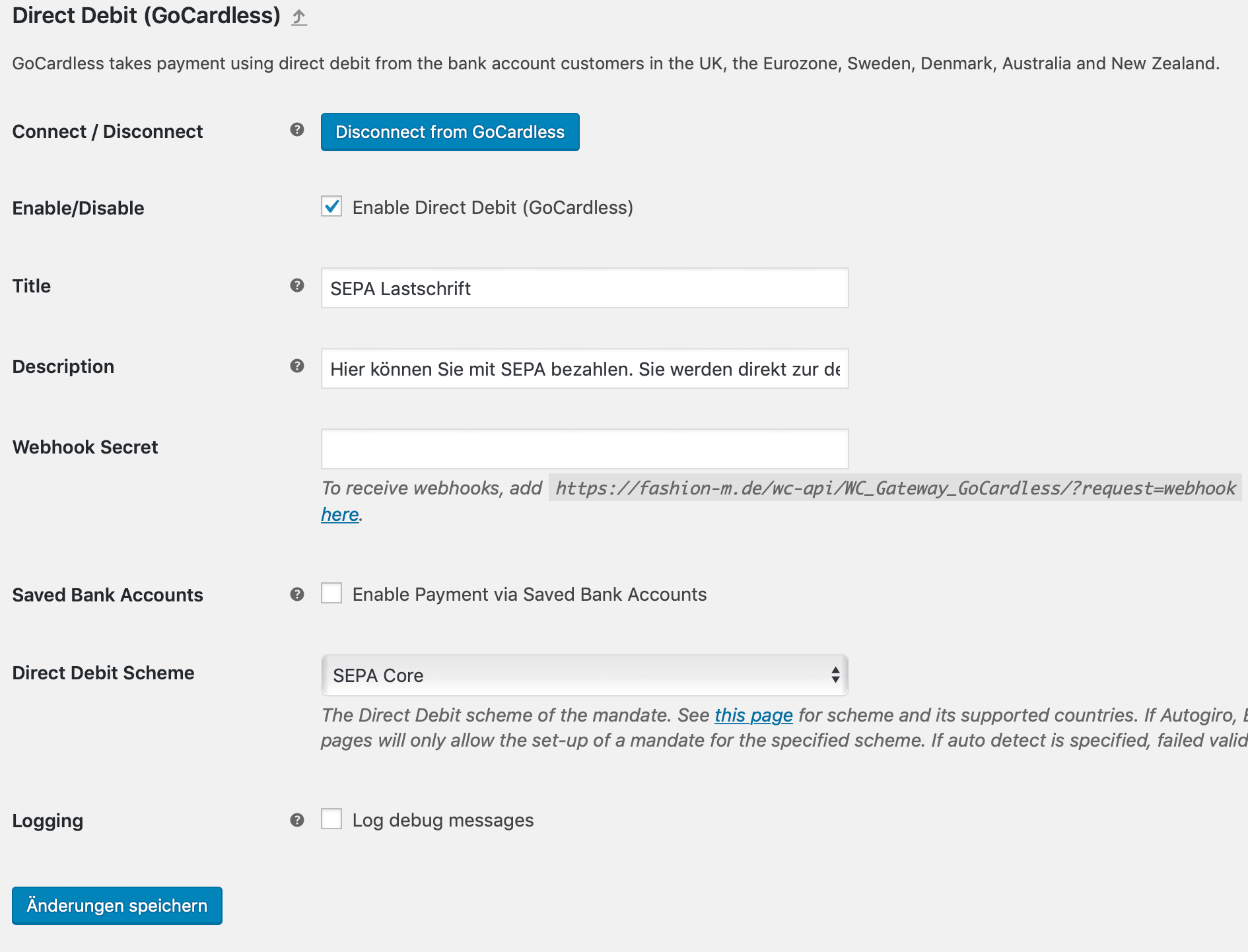Open the Direct Debit Scheme dropdown
This screenshot has width=1248, height=952.
click(x=584, y=675)
